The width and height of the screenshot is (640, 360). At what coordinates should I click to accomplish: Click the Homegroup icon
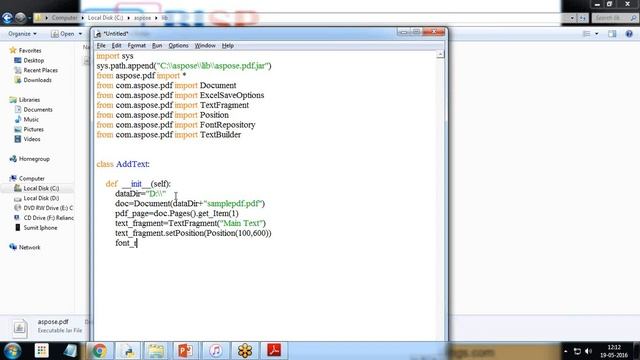click(x=13, y=159)
